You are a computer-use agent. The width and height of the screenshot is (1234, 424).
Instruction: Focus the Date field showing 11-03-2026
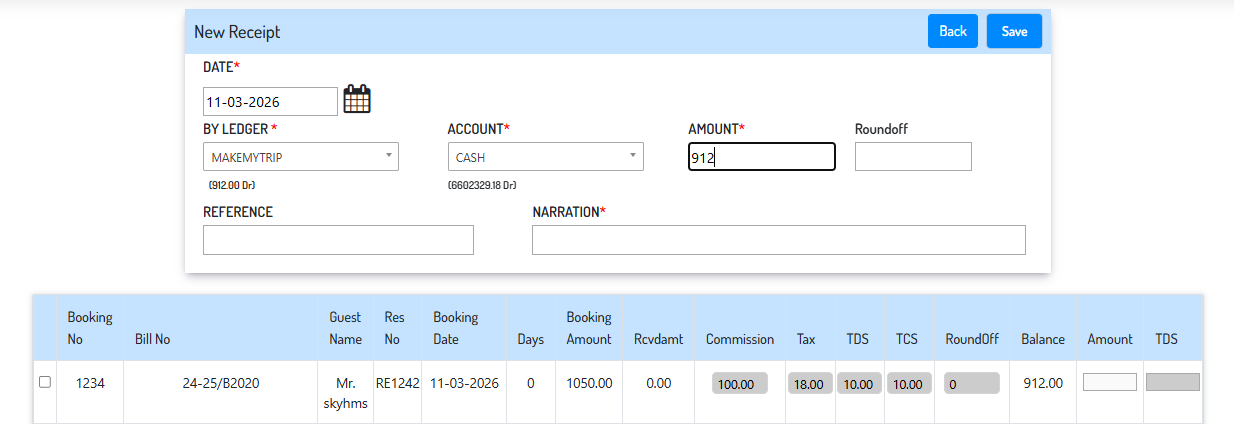click(x=270, y=101)
